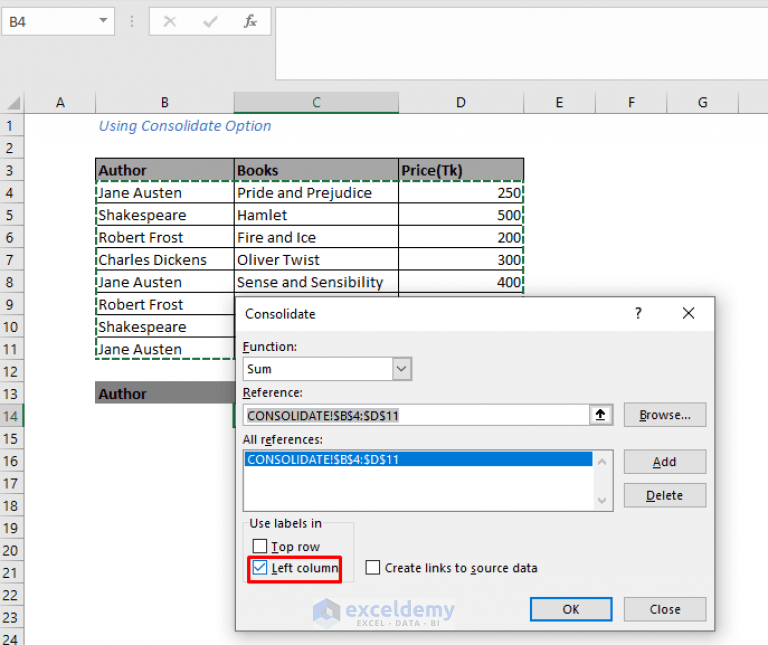Viewport: 768px width, 645px height.
Task: Click the Charles Dickens cell
Action: click(x=165, y=260)
